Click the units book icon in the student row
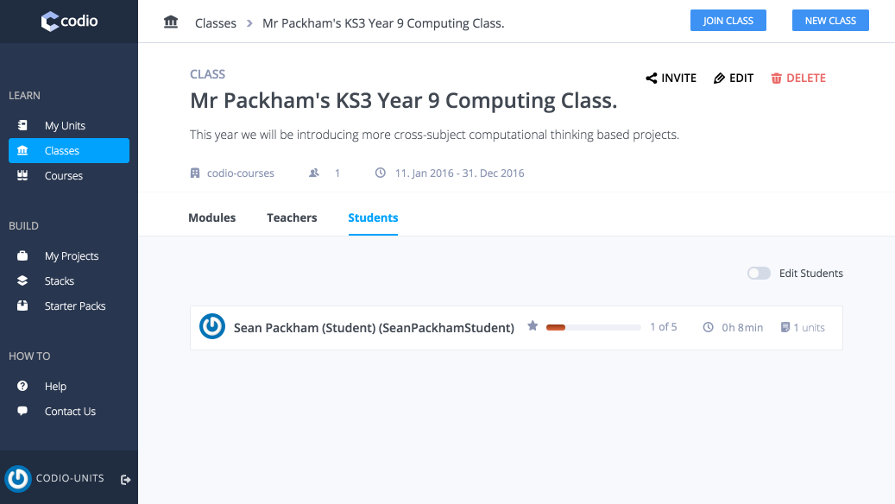895x504 pixels. click(785, 327)
